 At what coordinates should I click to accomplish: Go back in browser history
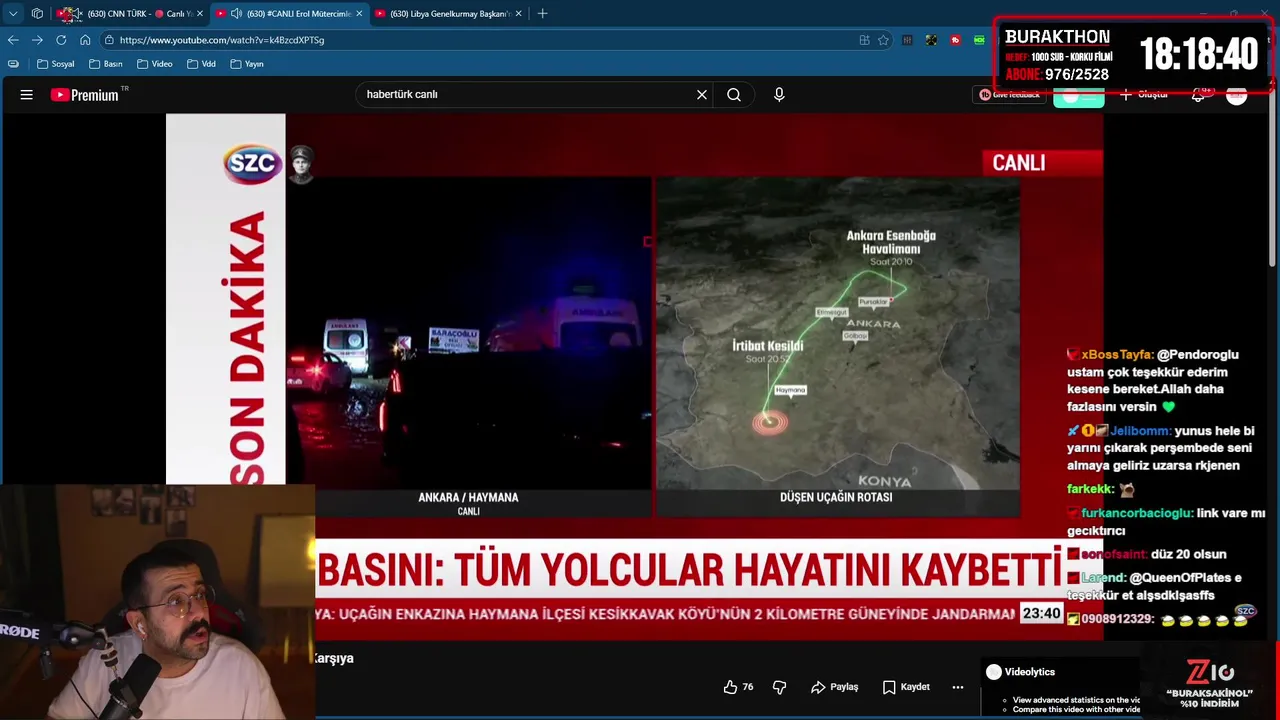pos(13,40)
